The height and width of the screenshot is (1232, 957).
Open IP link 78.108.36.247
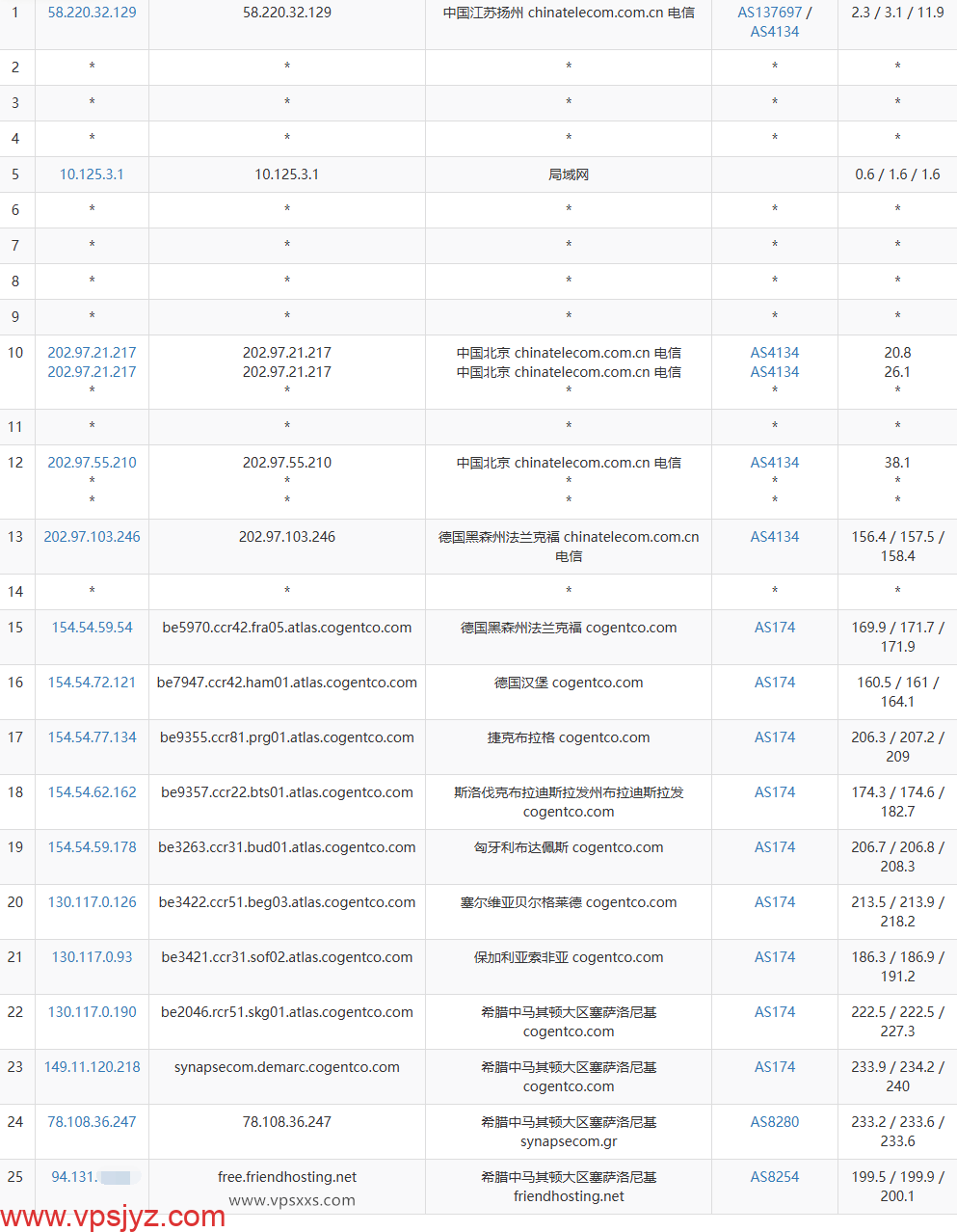[92, 1122]
